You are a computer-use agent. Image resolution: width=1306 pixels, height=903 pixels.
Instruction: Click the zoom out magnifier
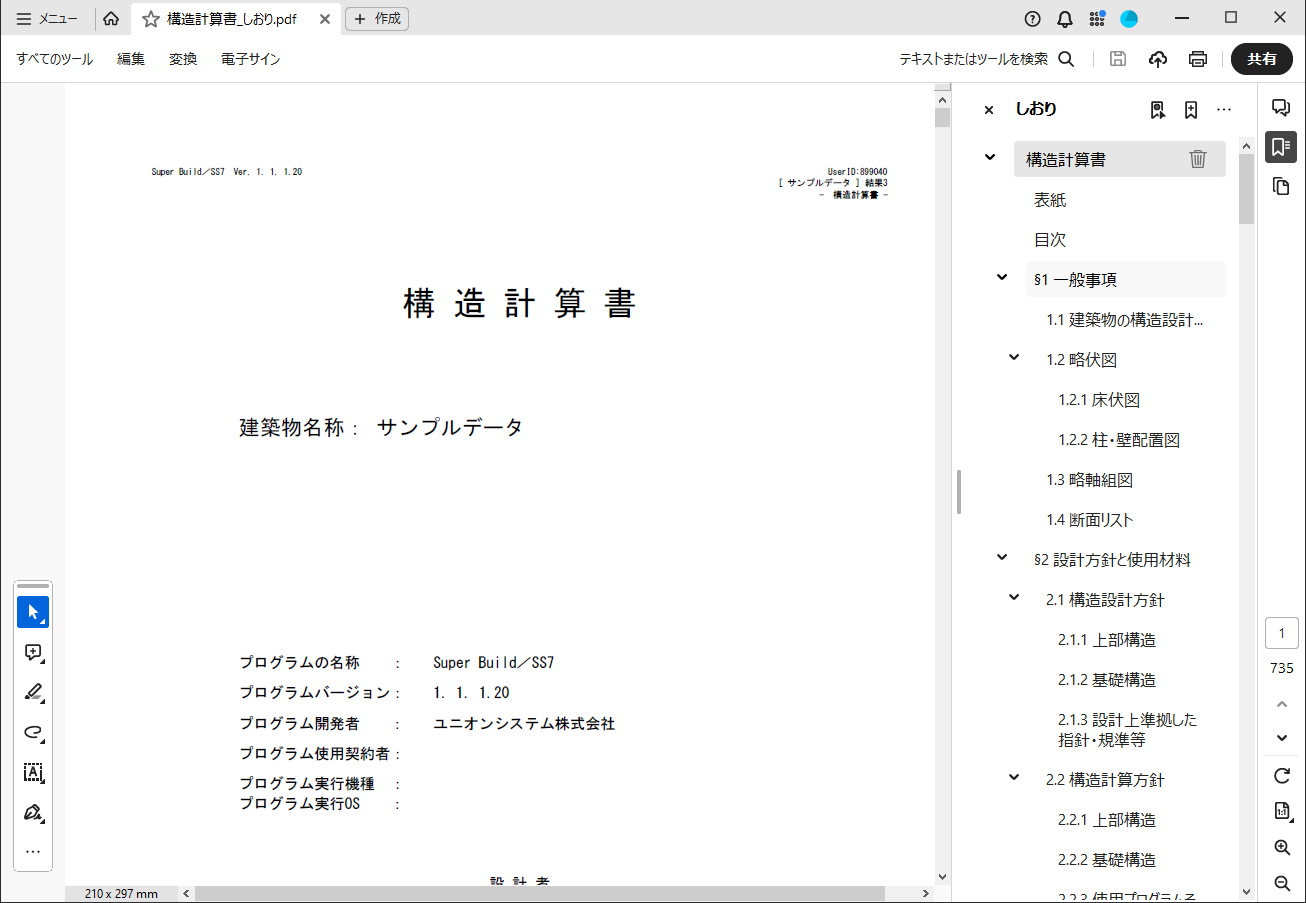1282,883
